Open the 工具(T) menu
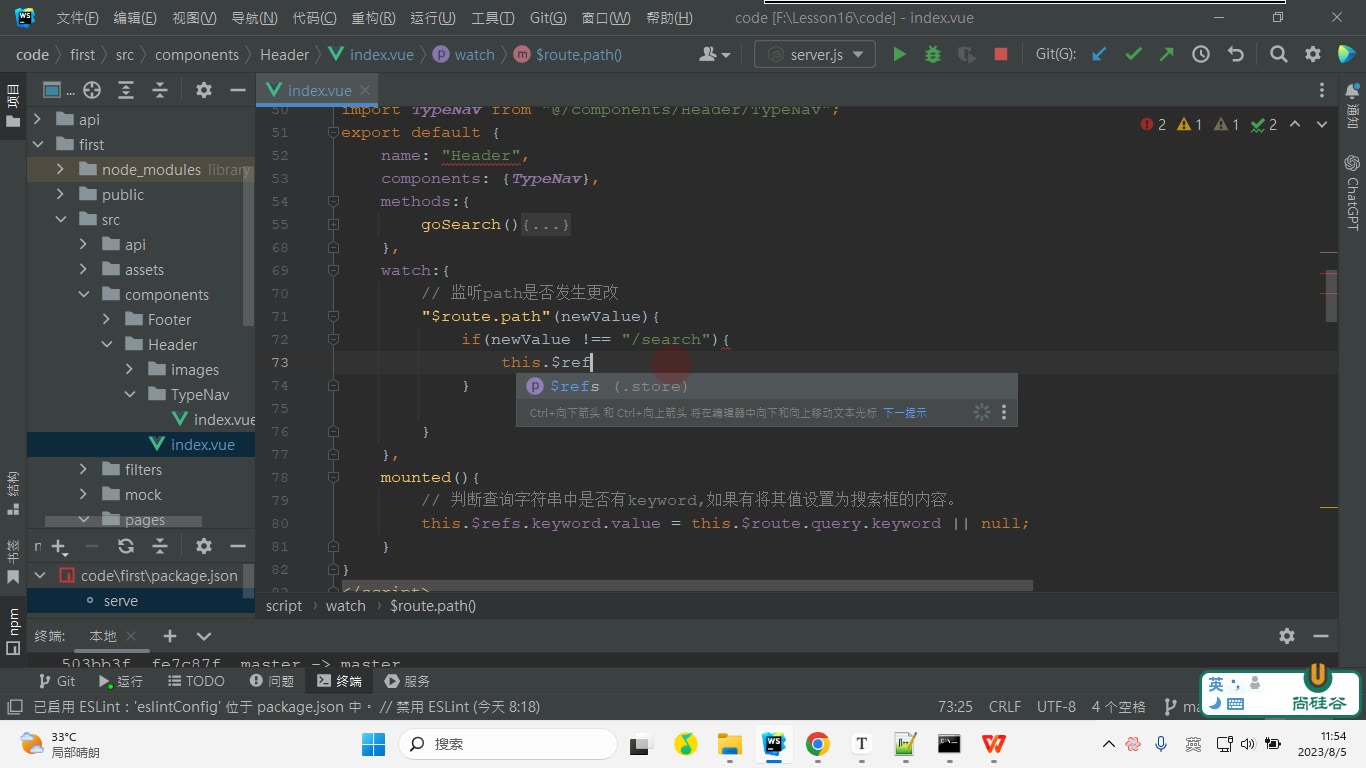Image resolution: width=1366 pixels, height=768 pixels. 492,18
